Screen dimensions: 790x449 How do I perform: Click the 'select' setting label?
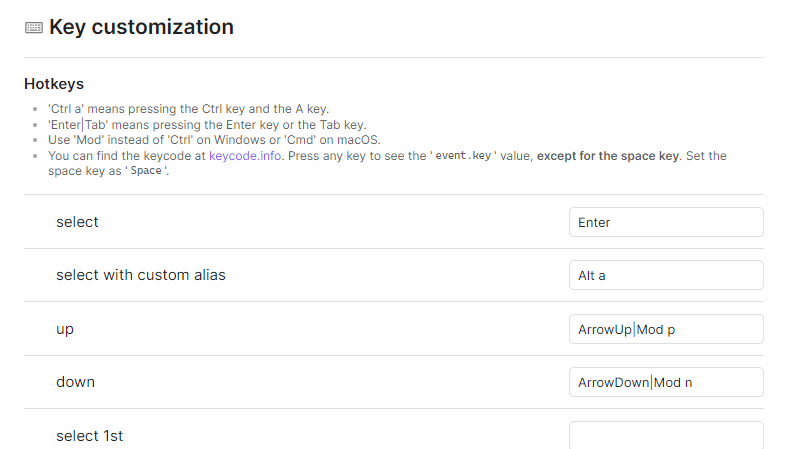tap(77, 222)
